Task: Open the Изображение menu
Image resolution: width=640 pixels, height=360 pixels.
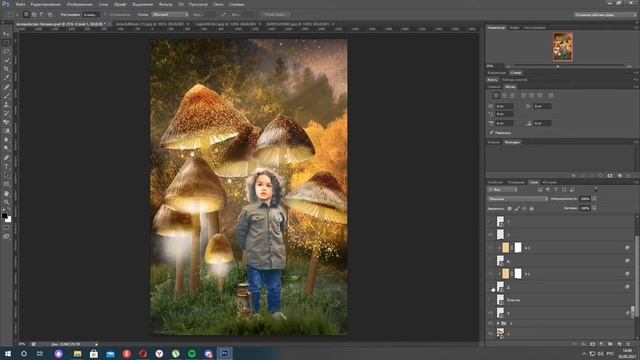Action: tap(80, 4)
